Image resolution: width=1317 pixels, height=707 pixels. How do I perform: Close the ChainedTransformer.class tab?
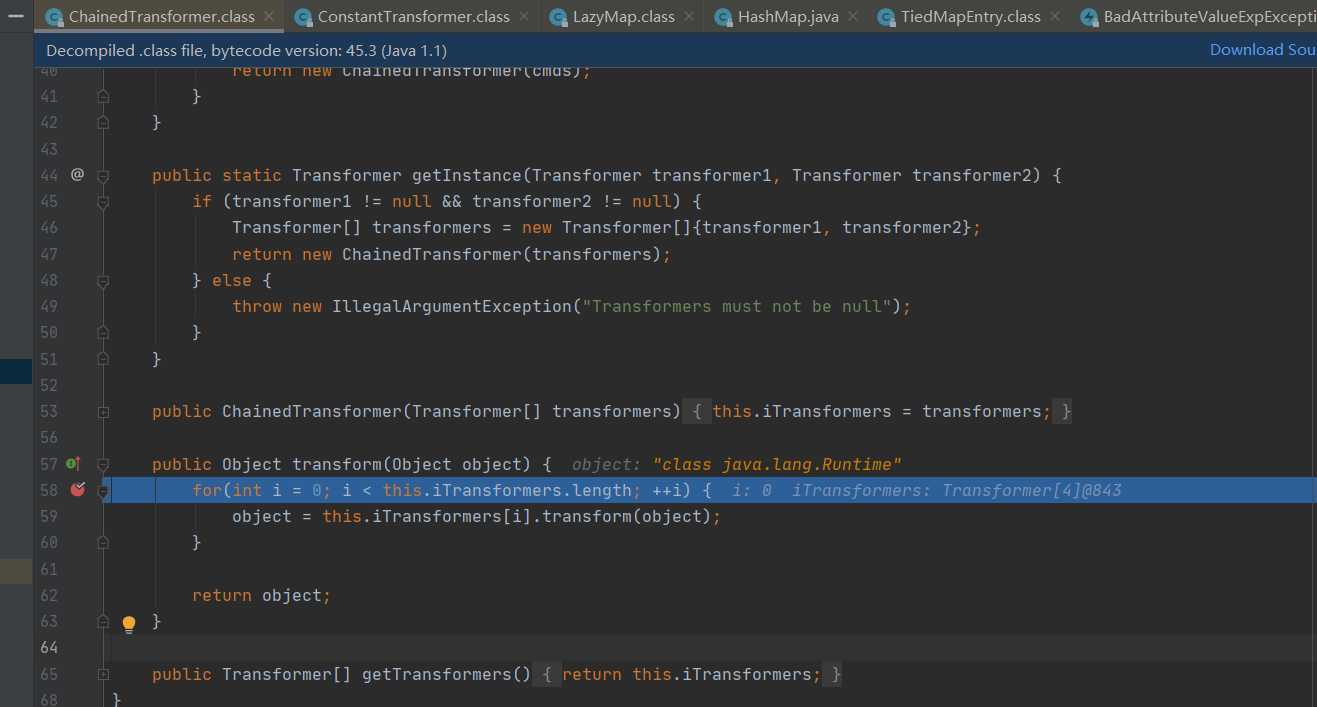pos(269,17)
